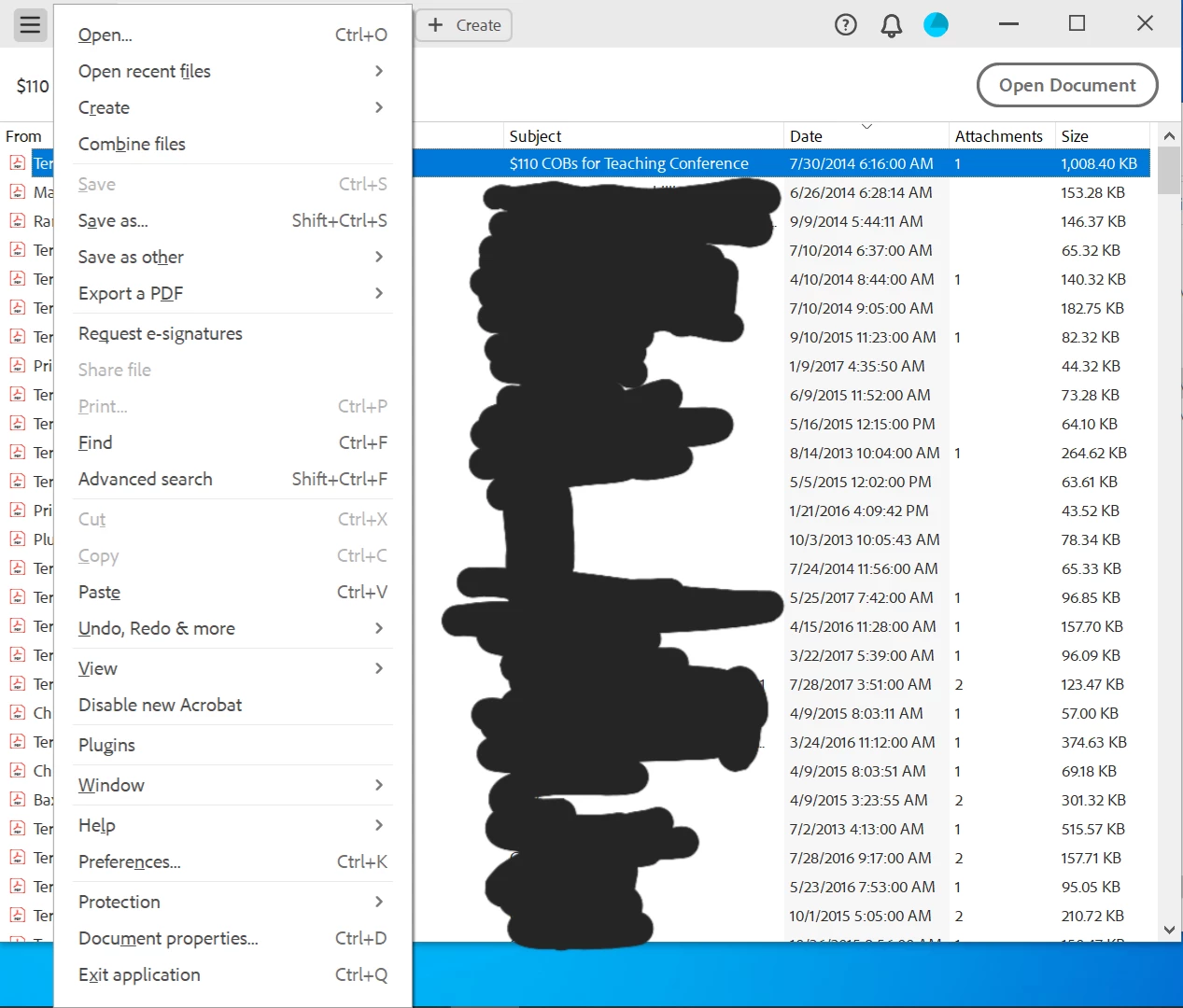Select the row dated 5/23/2016 7:53:00 AM
The width and height of the screenshot is (1183, 1008).
(781, 887)
